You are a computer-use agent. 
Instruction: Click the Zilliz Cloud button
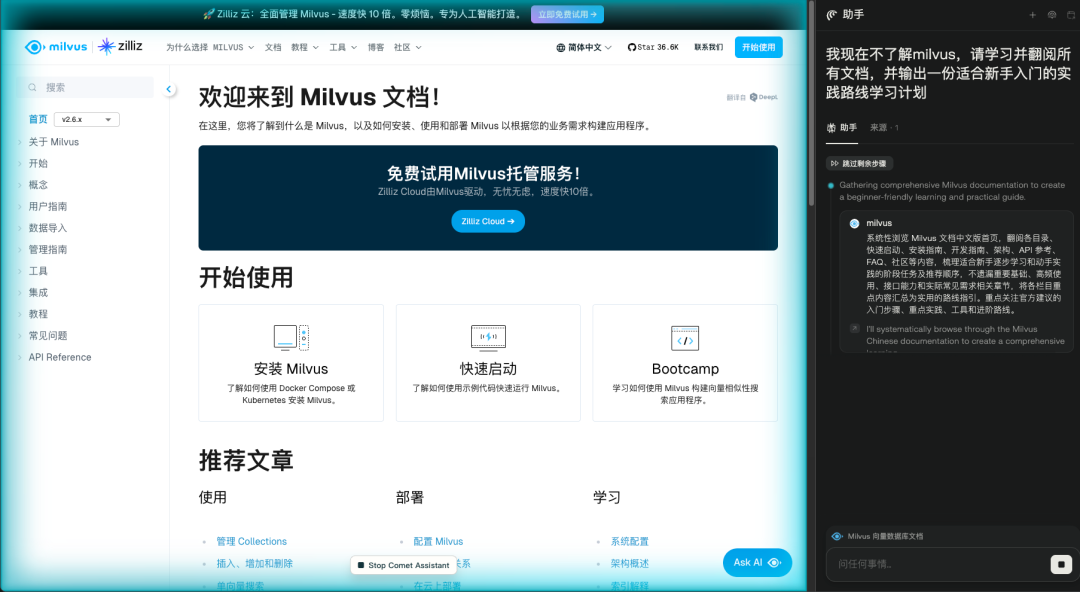point(488,221)
